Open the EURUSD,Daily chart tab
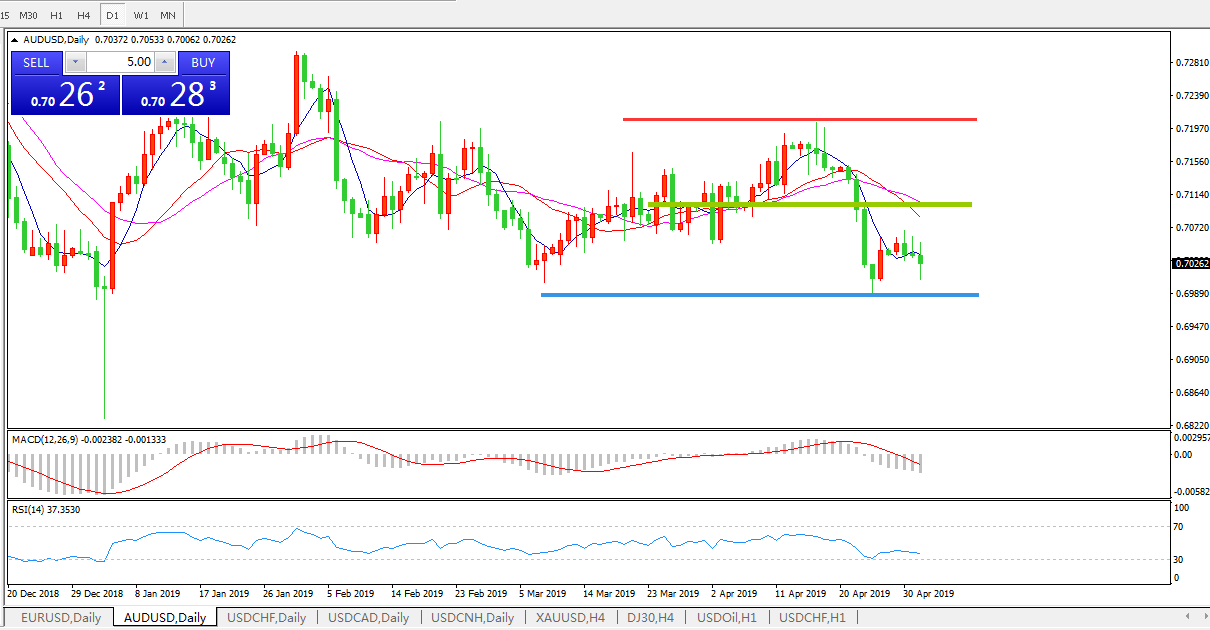This screenshot has width=1210, height=630. point(61,617)
